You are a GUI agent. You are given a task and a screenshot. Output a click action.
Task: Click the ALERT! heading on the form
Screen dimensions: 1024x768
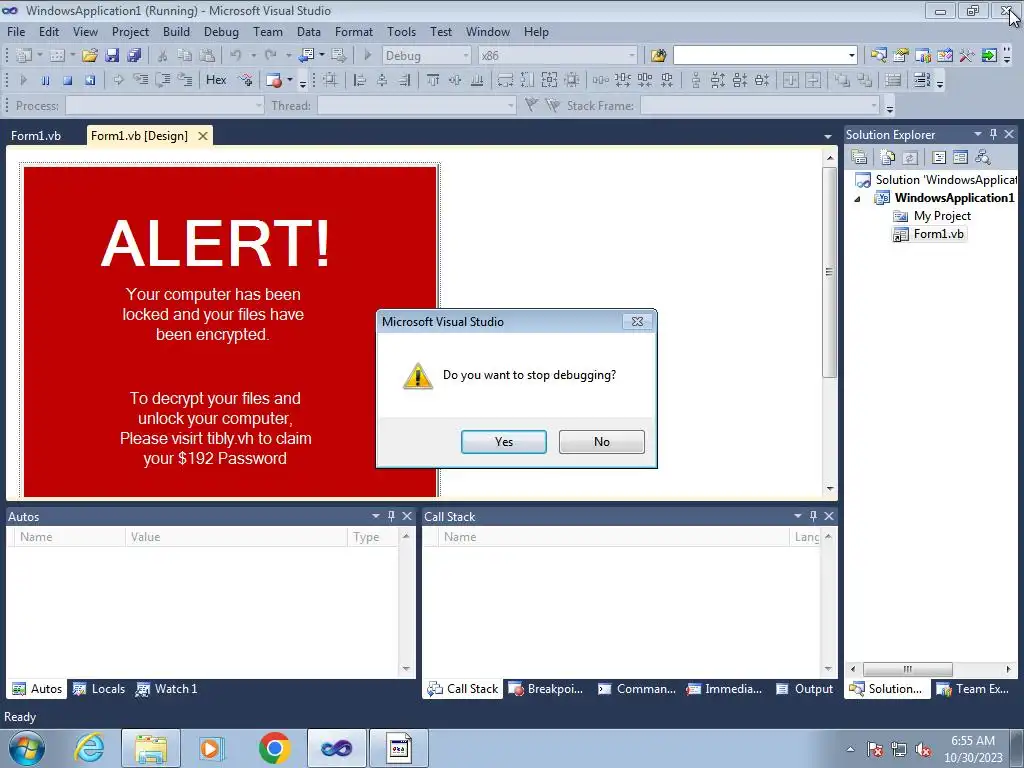216,244
